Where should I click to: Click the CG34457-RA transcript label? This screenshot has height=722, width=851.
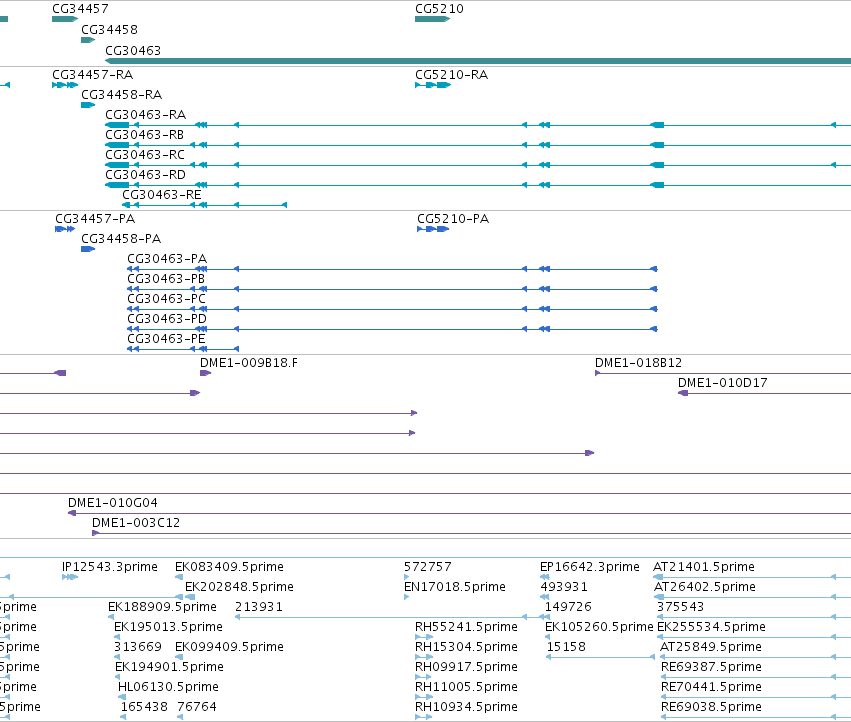point(92,74)
